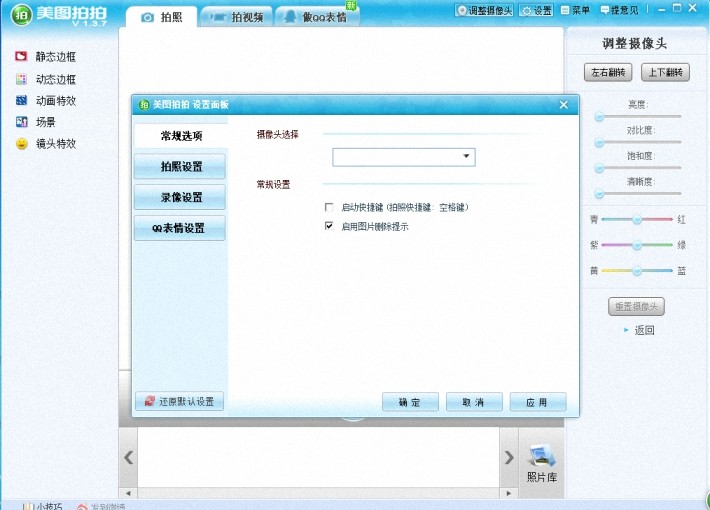Click the 美图拍拍 green logo icon
The image size is (710, 510).
tap(22, 15)
